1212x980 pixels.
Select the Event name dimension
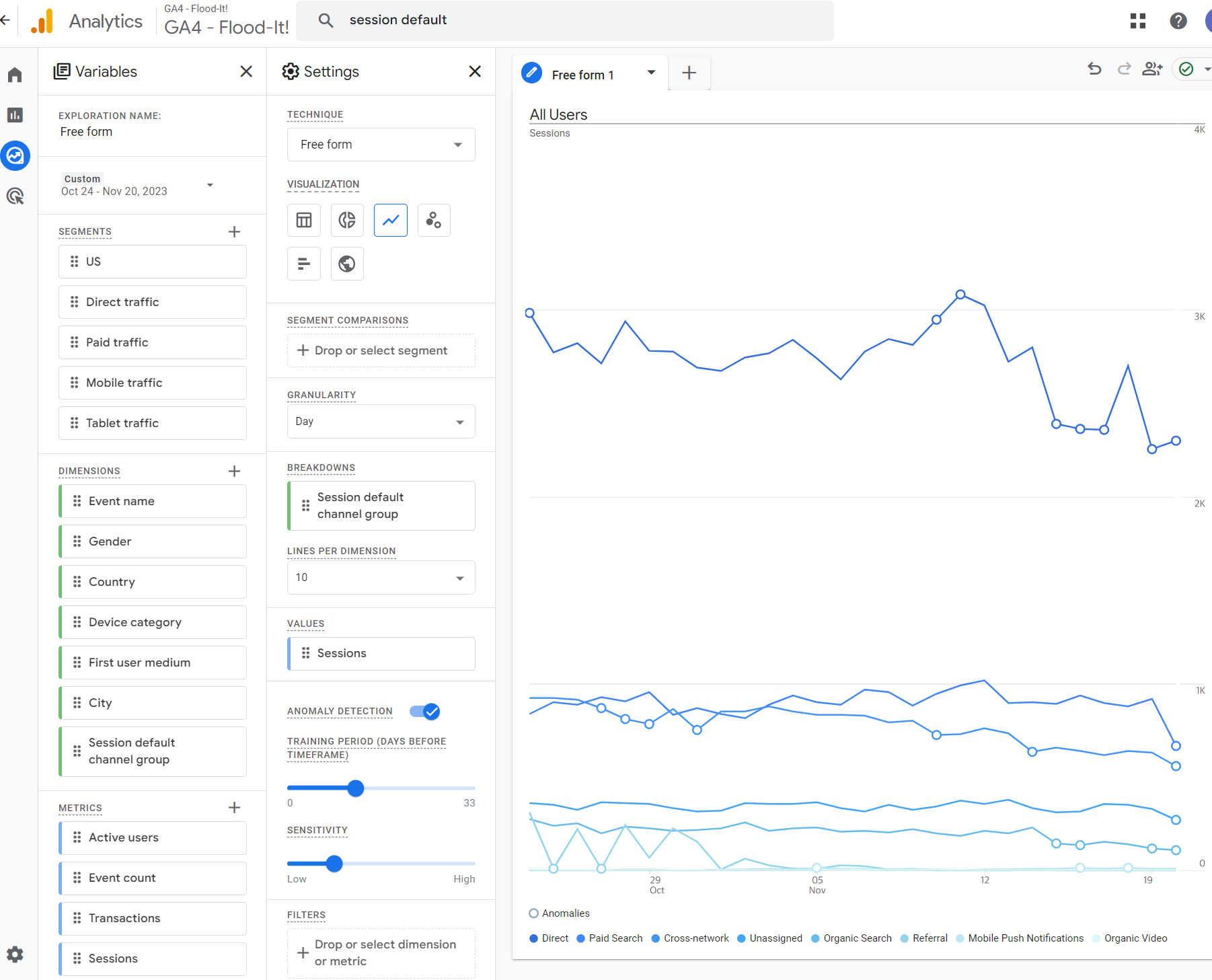tap(153, 501)
